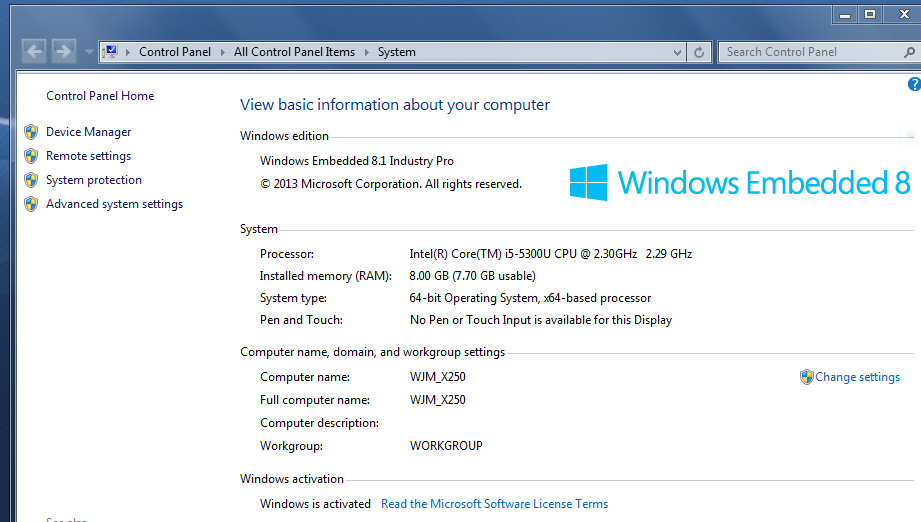Select All Control Panel Items breadcrumb

pyautogui.click(x=294, y=52)
